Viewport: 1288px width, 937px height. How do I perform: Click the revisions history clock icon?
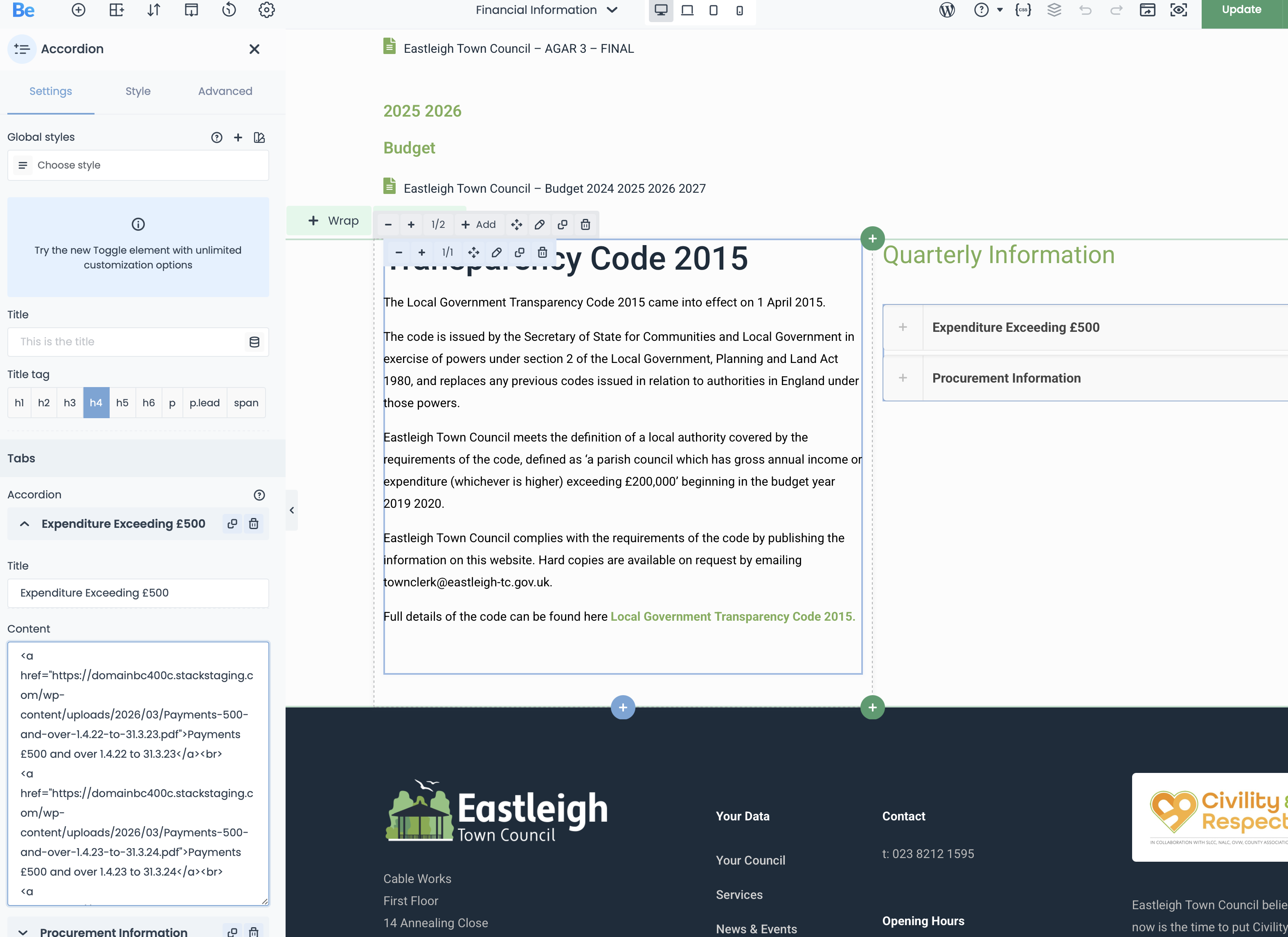[229, 10]
